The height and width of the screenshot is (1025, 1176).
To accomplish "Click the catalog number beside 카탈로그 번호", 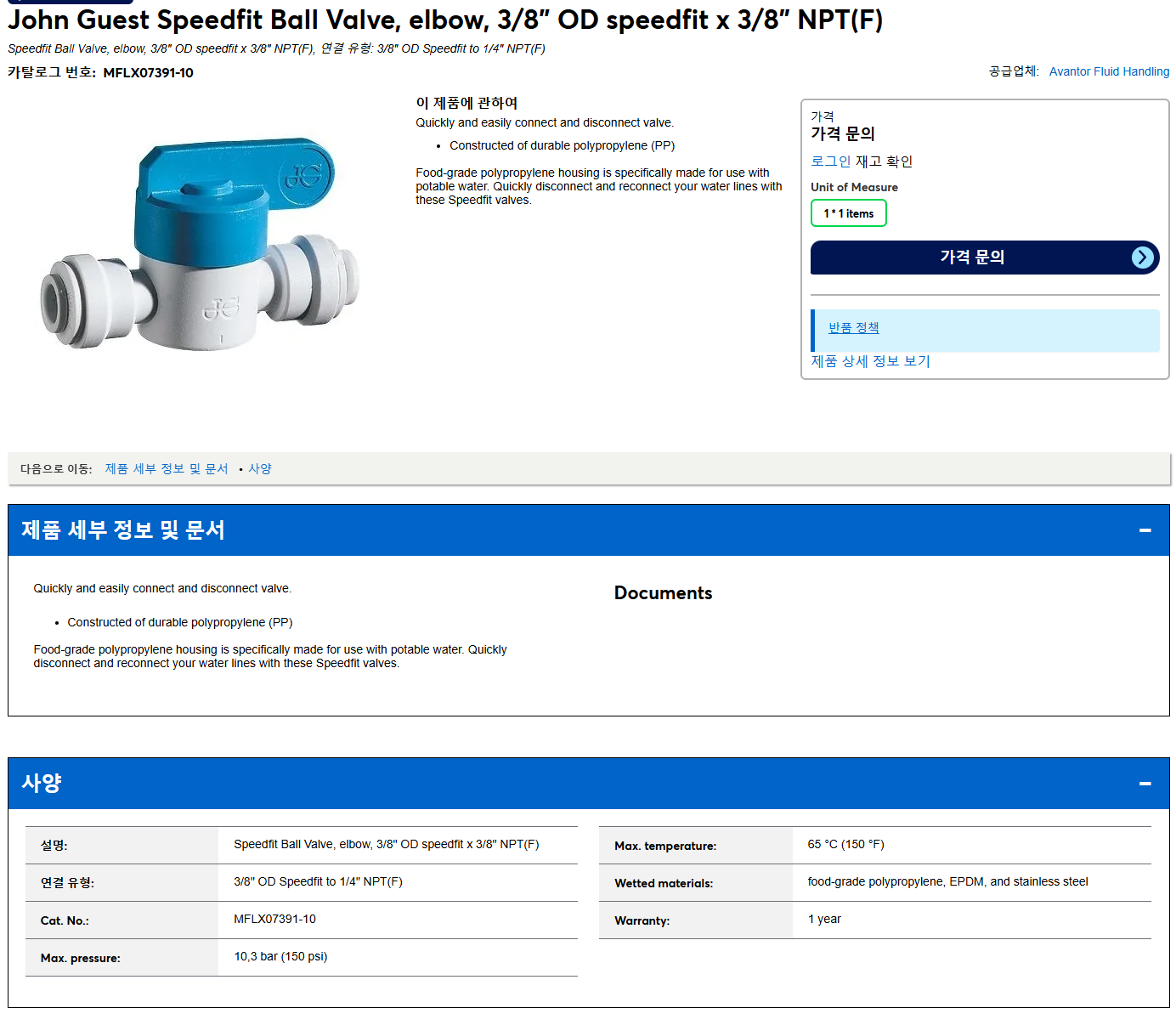I will 149,73.
